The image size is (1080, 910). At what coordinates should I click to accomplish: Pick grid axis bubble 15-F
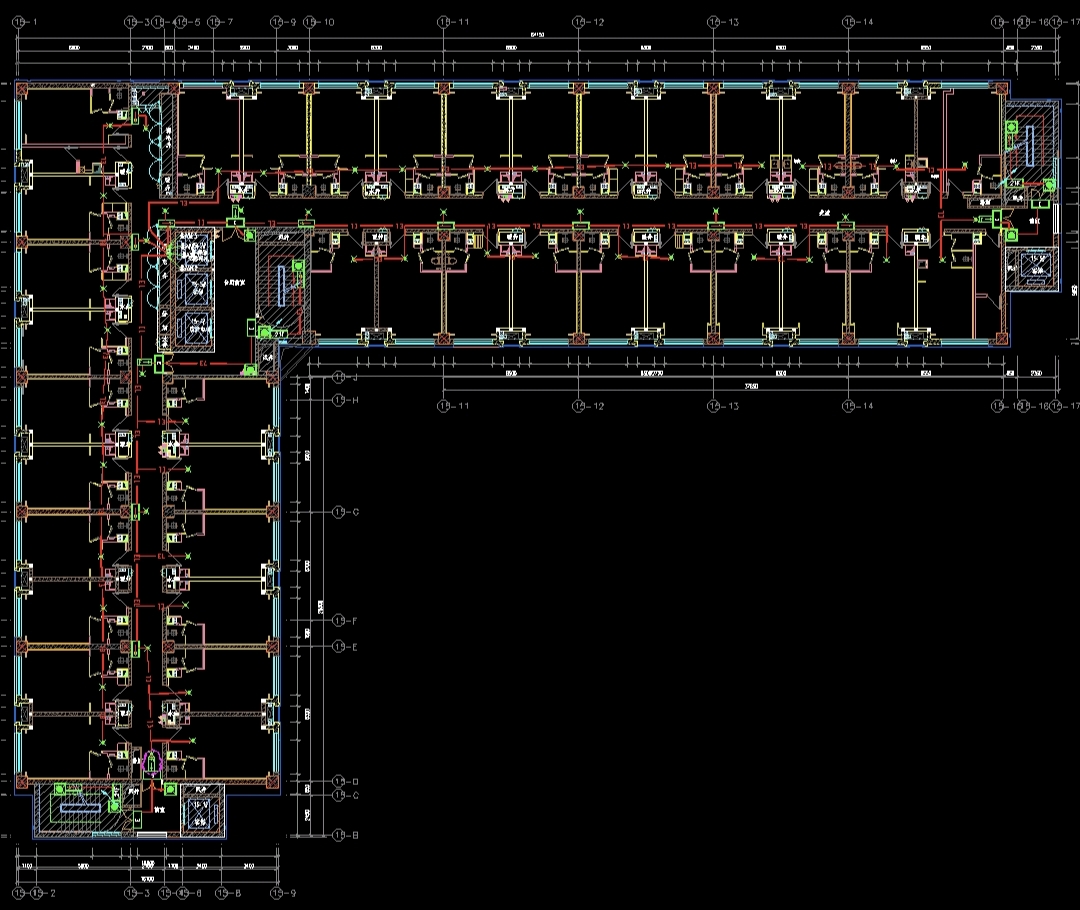338,620
